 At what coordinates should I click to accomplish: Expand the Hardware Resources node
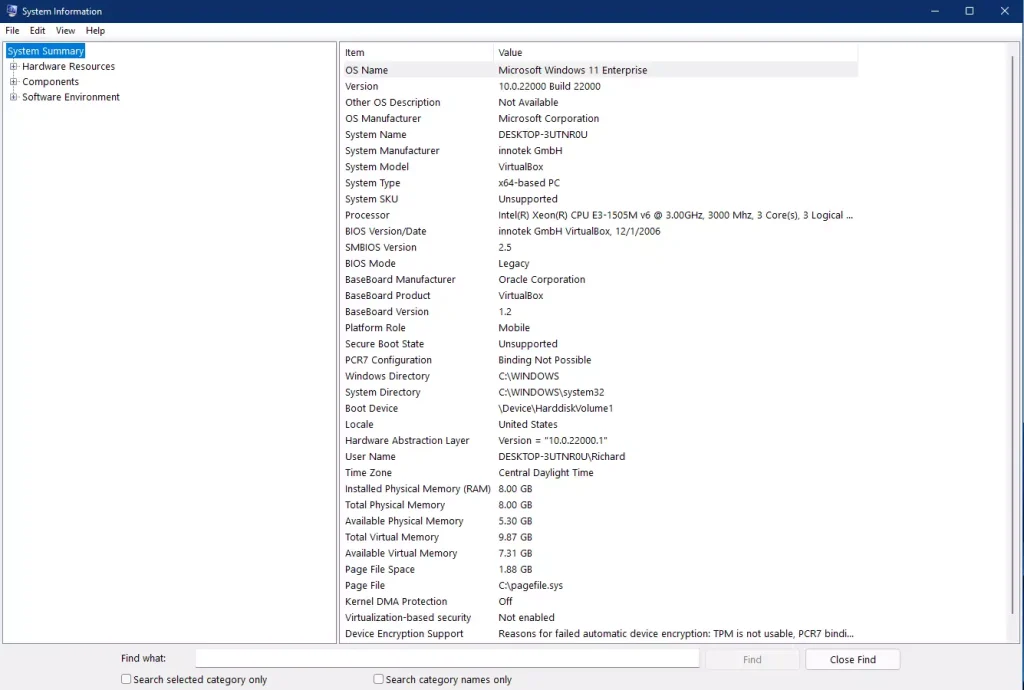tap(13, 66)
